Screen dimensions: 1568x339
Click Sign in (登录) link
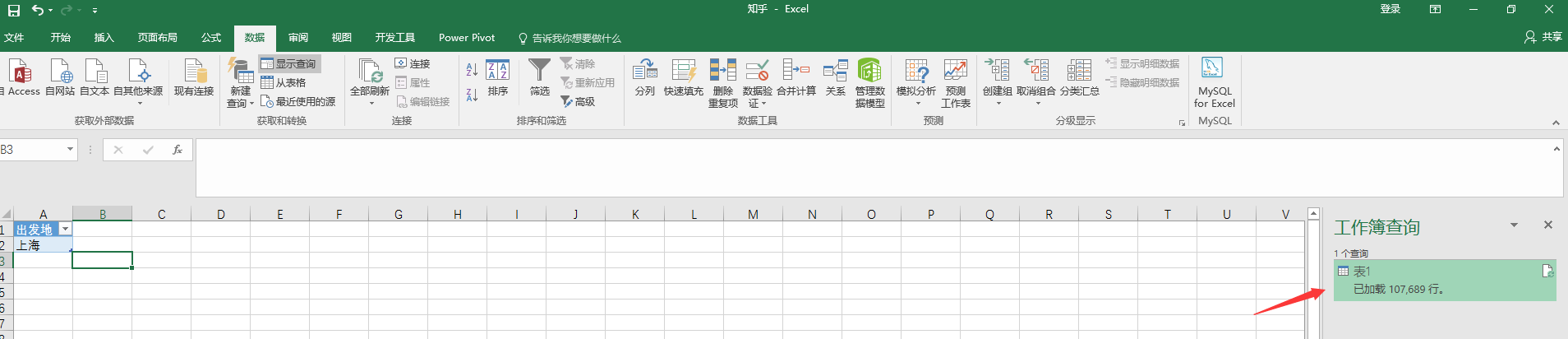pyautogui.click(x=1390, y=9)
